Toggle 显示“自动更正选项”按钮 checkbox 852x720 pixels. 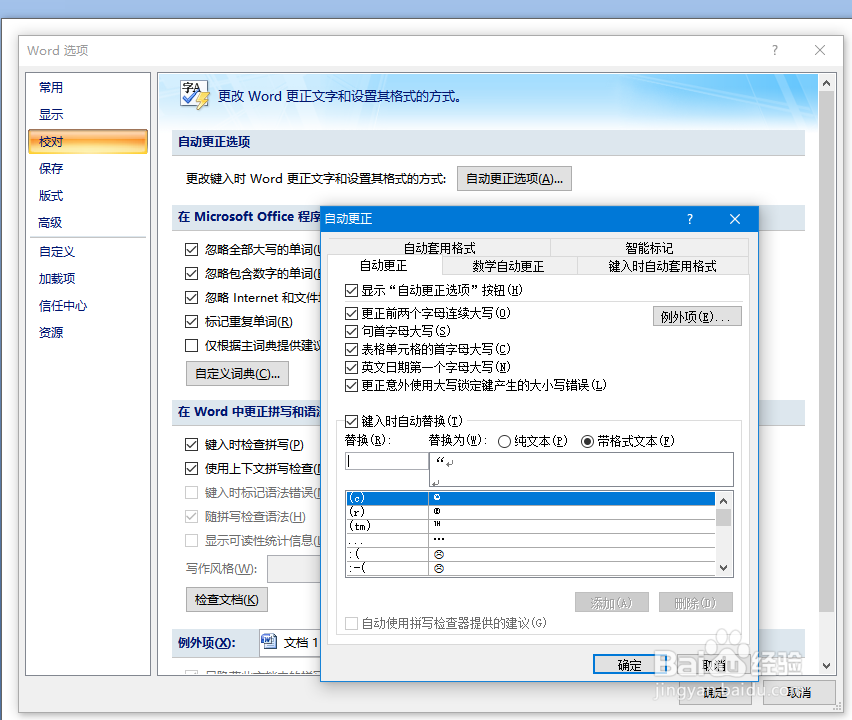tap(352, 291)
